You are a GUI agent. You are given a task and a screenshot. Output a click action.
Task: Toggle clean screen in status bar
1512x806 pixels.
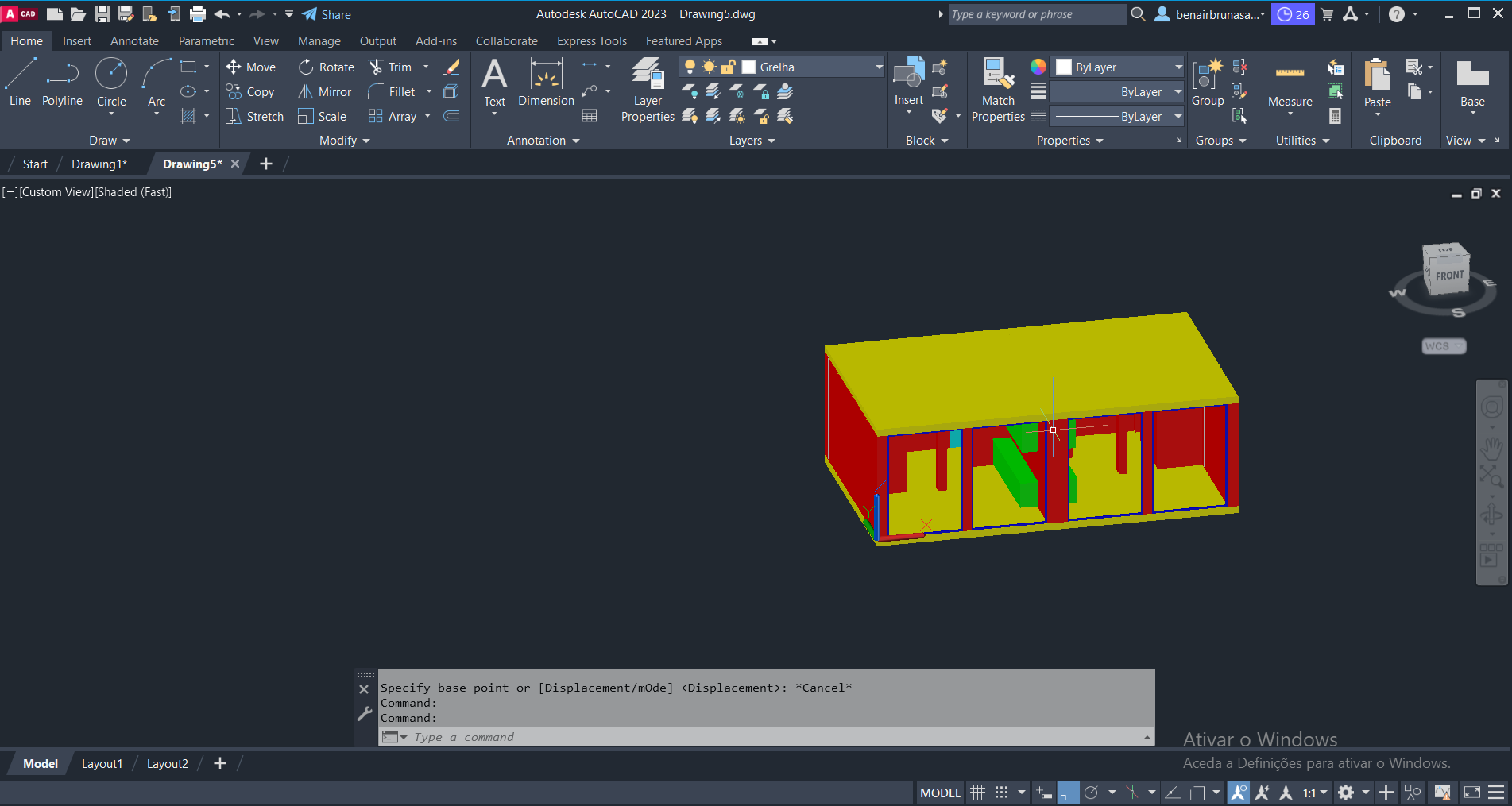[x=1472, y=793]
